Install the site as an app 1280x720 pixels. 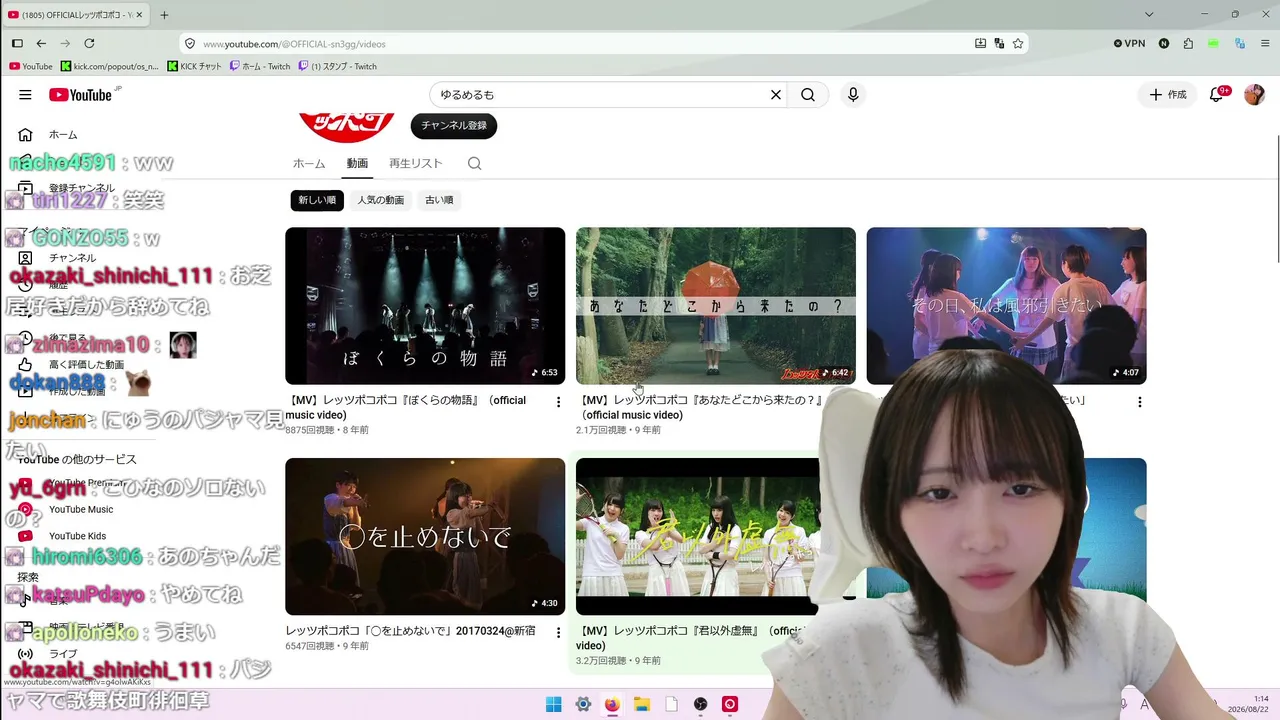pyautogui.click(x=980, y=44)
